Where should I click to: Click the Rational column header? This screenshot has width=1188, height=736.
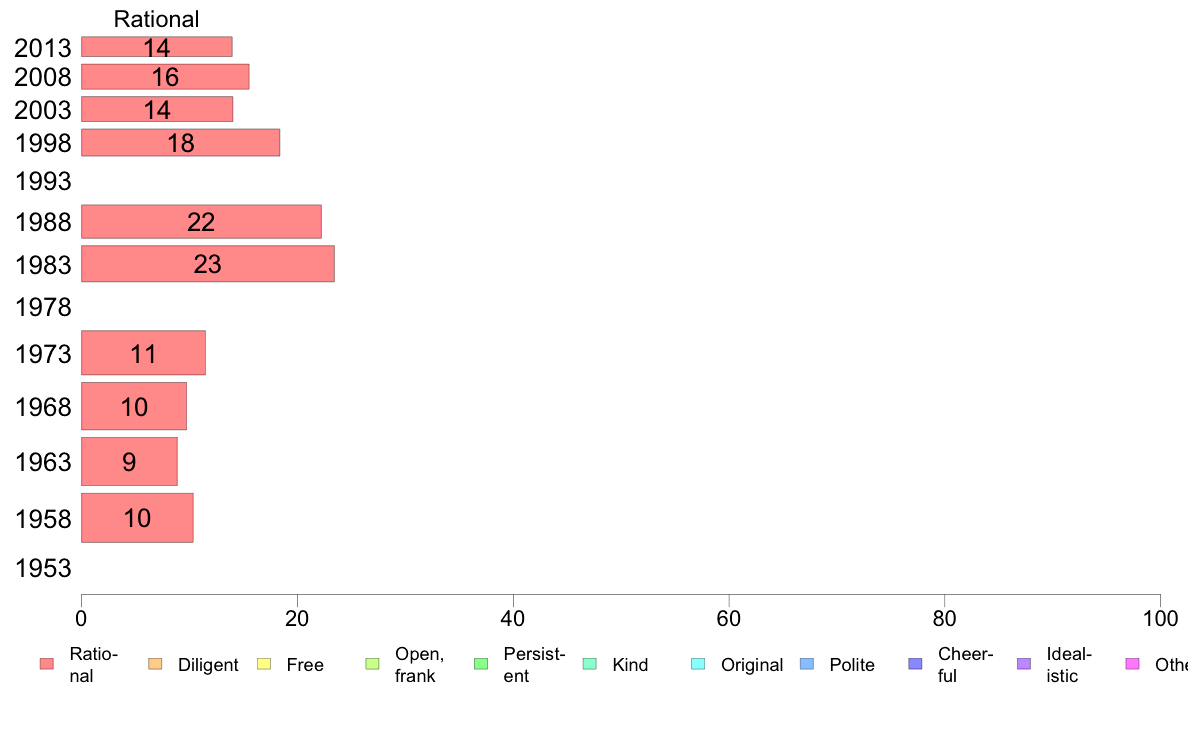pyautogui.click(x=156, y=19)
